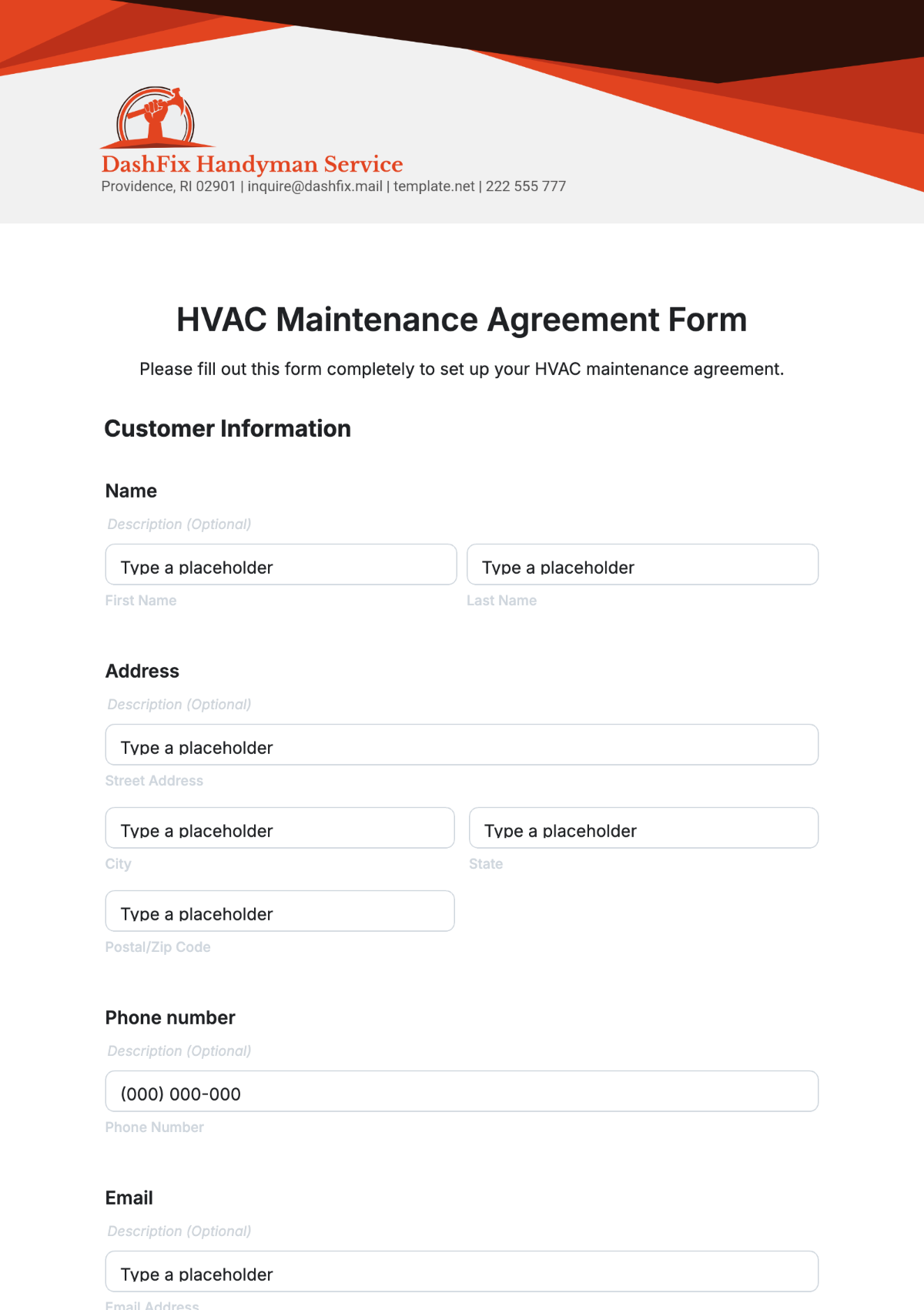Viewport: 924px width, 1310px height.
Task: Click the Name section 'Description (Optional)' text
Action: pyautogui.click(x=179, y=524)
